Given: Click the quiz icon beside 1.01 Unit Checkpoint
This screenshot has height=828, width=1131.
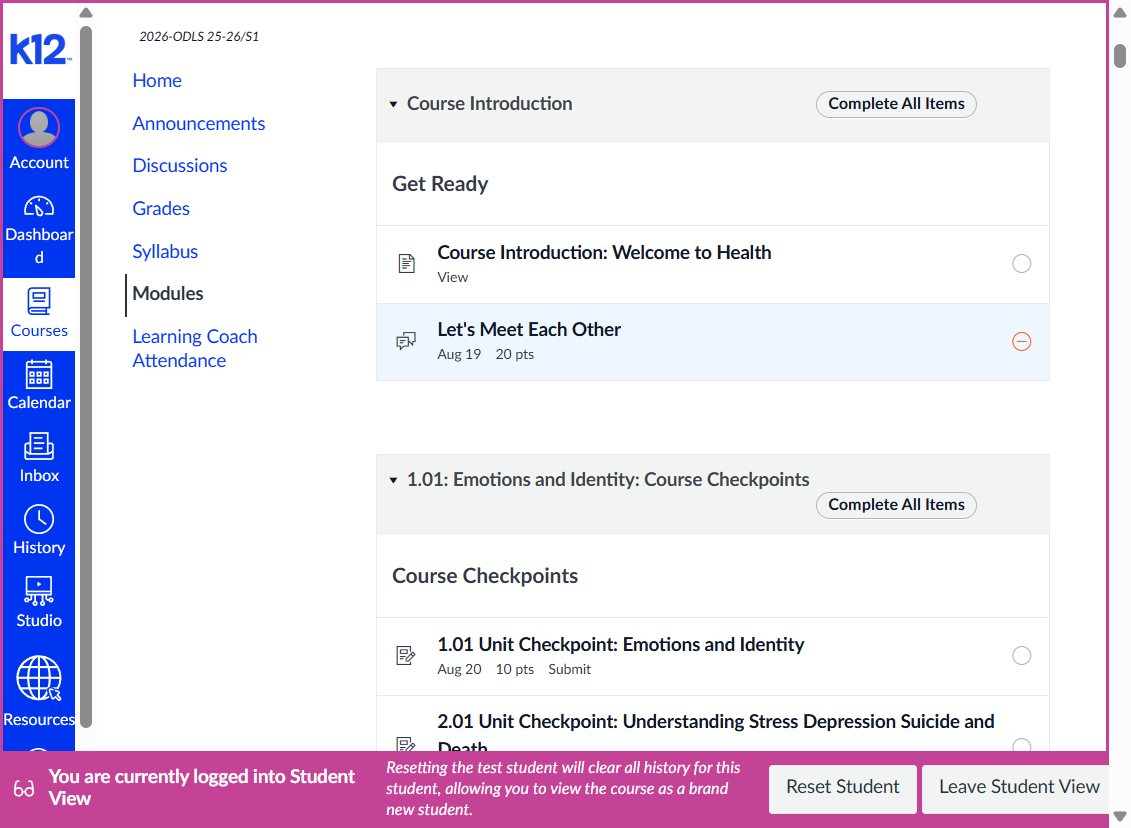Looking at the screenshot, I should click(406, 655).
